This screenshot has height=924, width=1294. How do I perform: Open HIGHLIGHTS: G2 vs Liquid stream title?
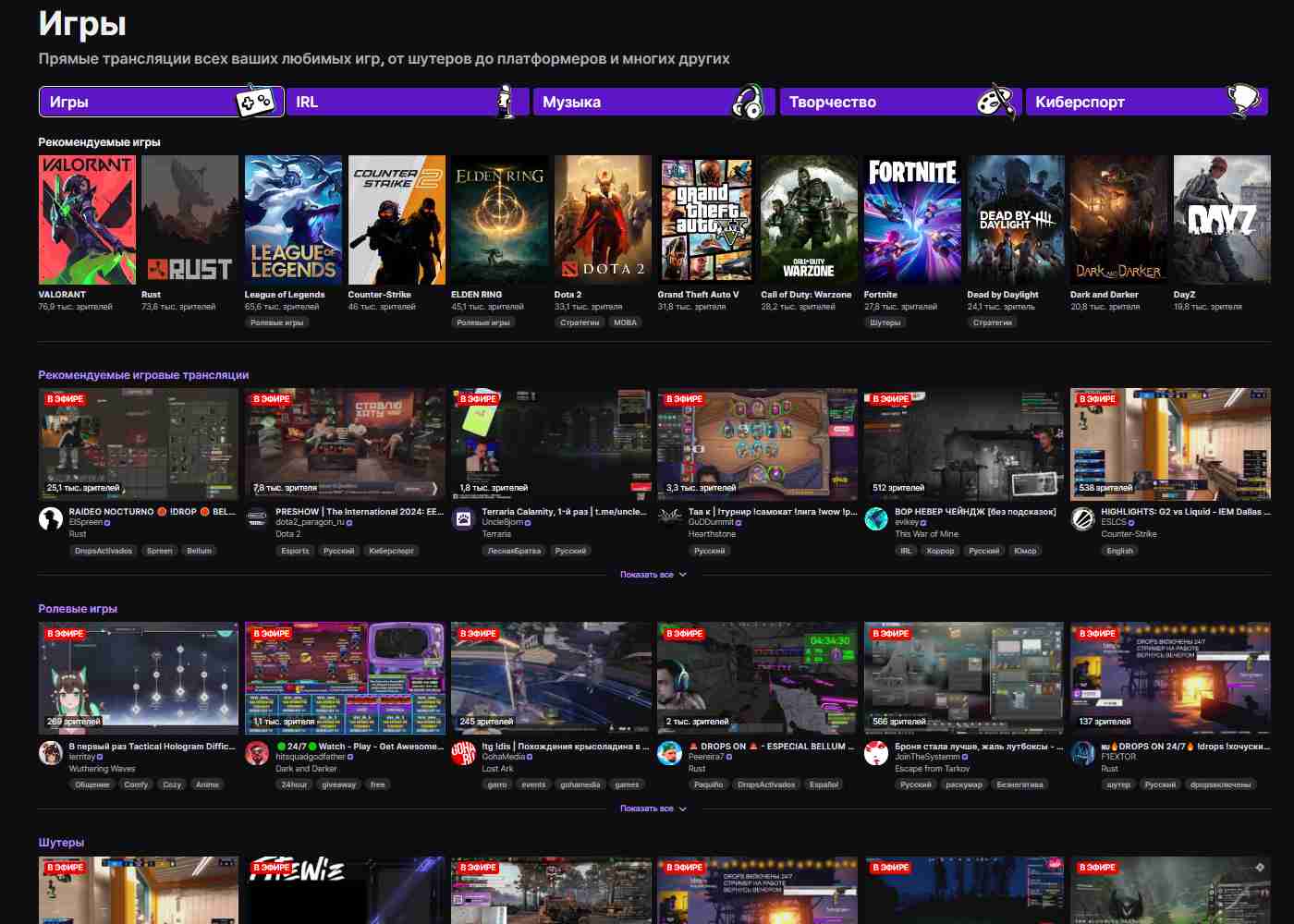pyautogui.click(x=1186, y=511)
